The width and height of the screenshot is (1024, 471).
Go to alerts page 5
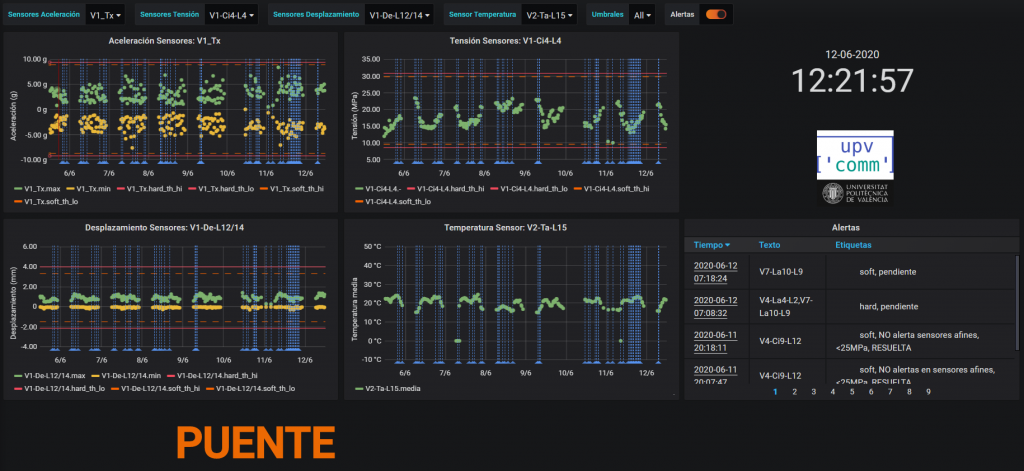852,392
